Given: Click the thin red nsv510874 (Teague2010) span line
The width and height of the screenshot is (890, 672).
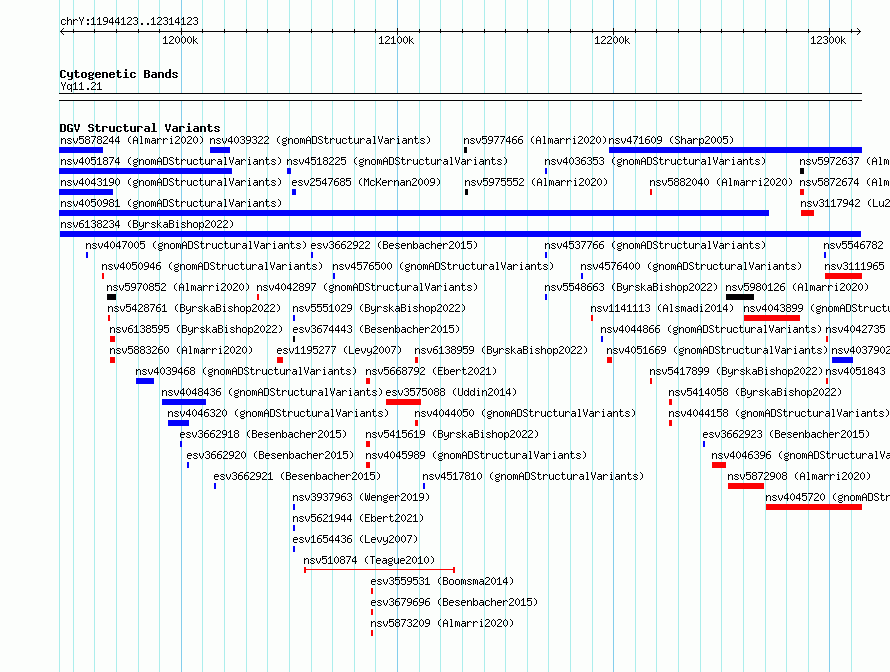Looking at the screenshot, I should pos(380,570).
